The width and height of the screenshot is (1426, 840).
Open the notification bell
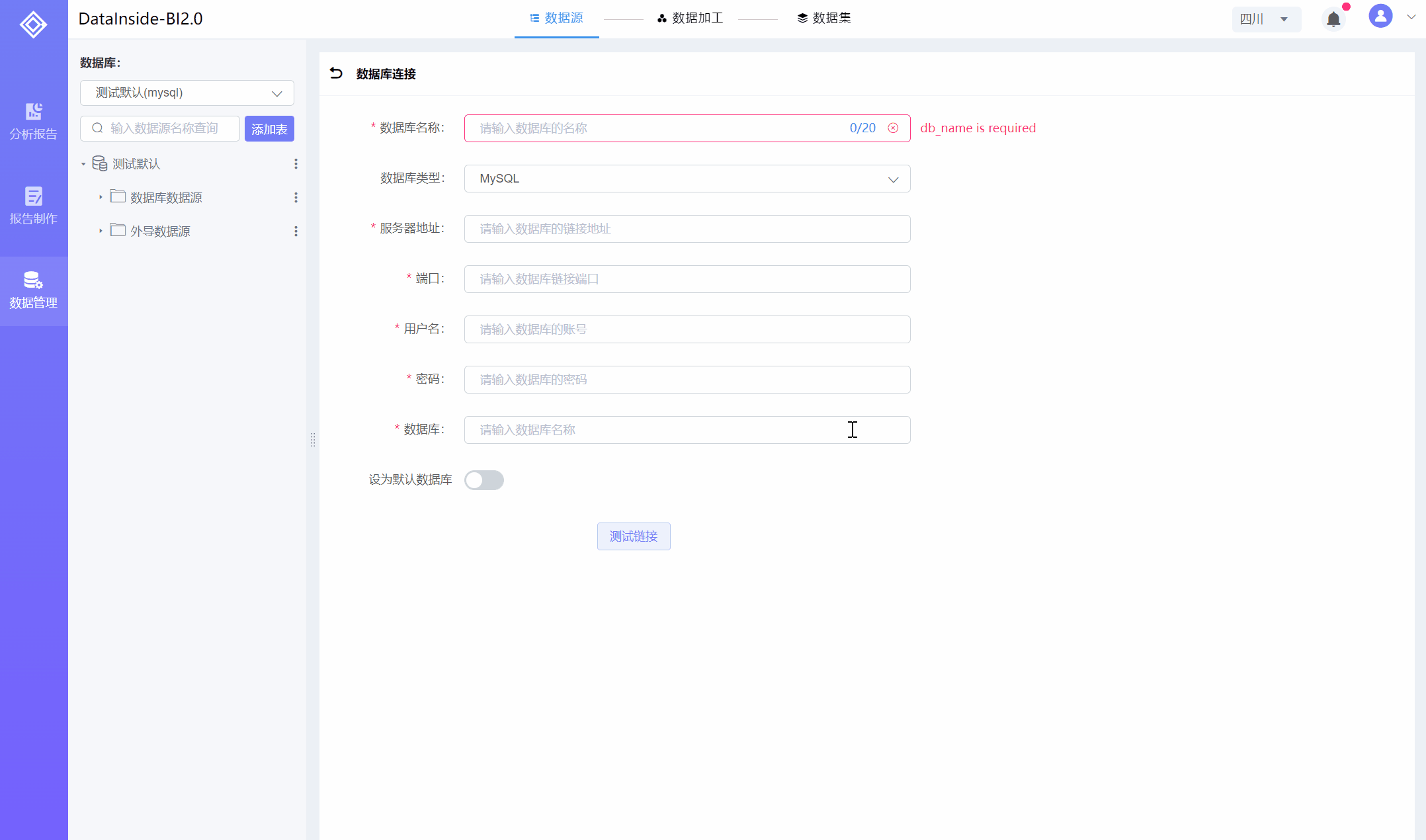pos(1333,19)
